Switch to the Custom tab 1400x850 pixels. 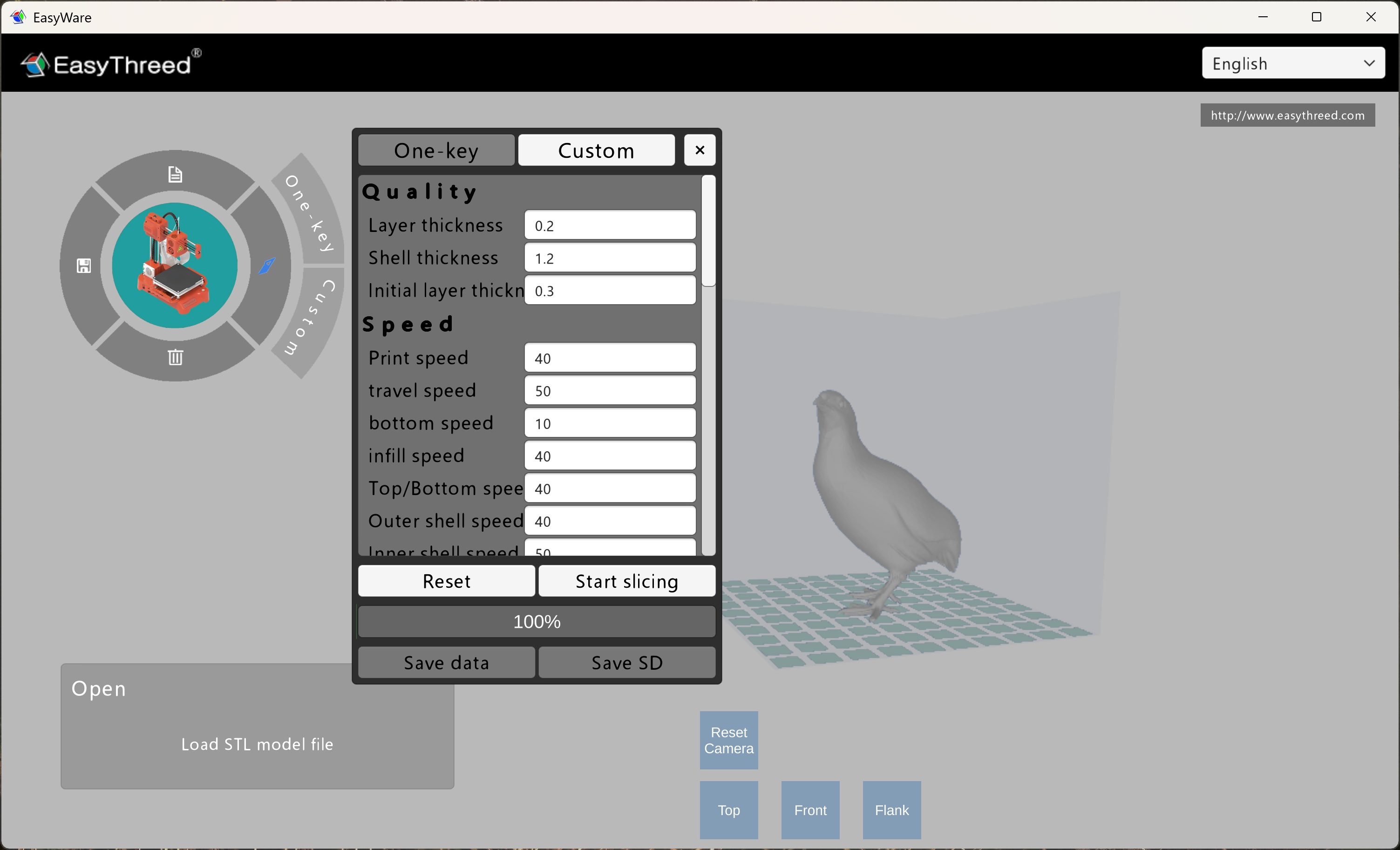pyautogui.click(x=596, y=150)
